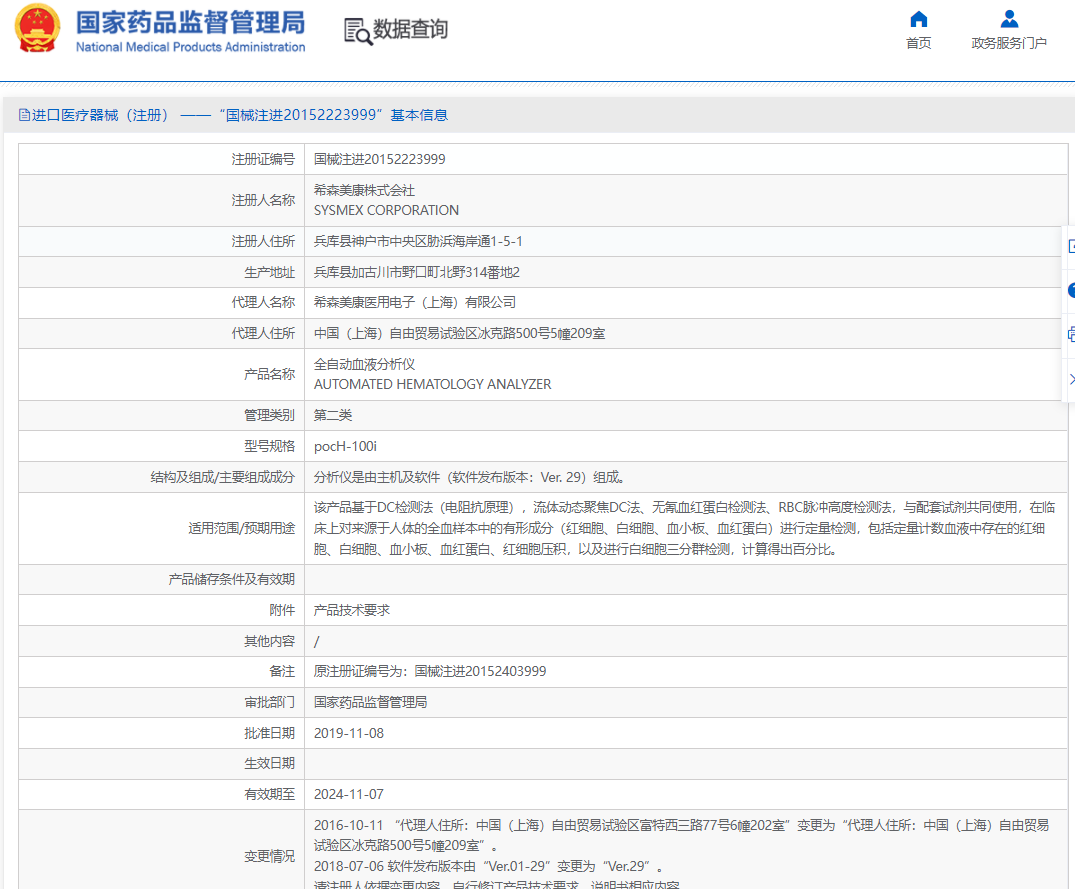Click the printer icon on side toolbar
1075x889 pixels.
[1072, 335]
